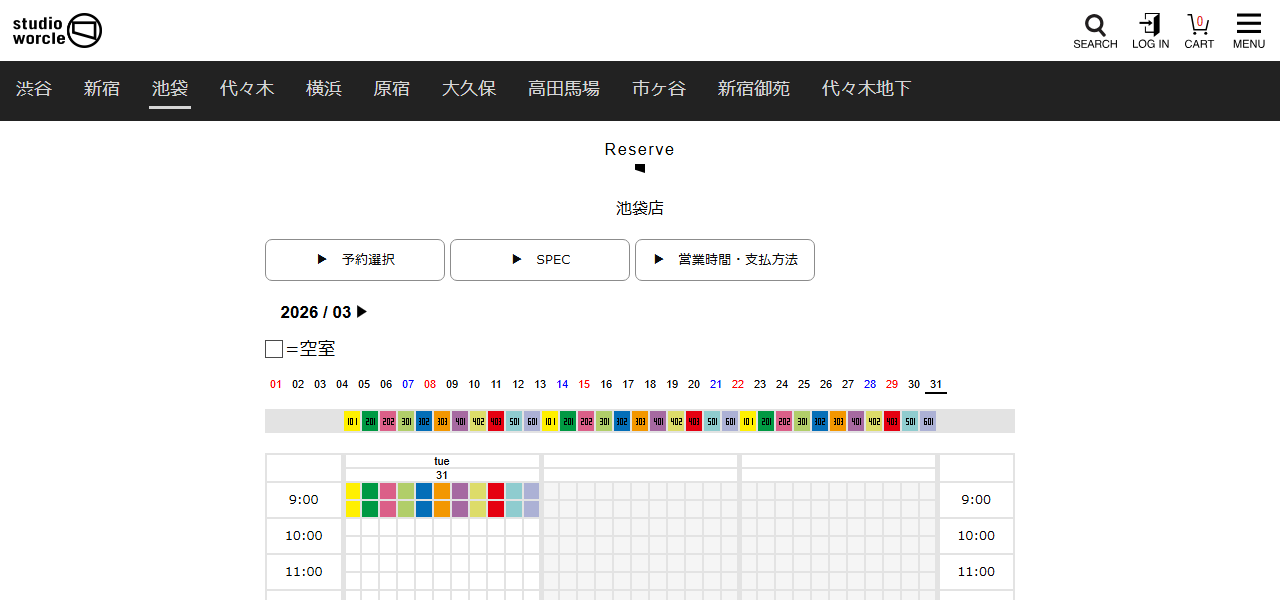Advance the month using the 2026/03 arrow
Viewport: 1280px width, 600px height.
(362, 312)
